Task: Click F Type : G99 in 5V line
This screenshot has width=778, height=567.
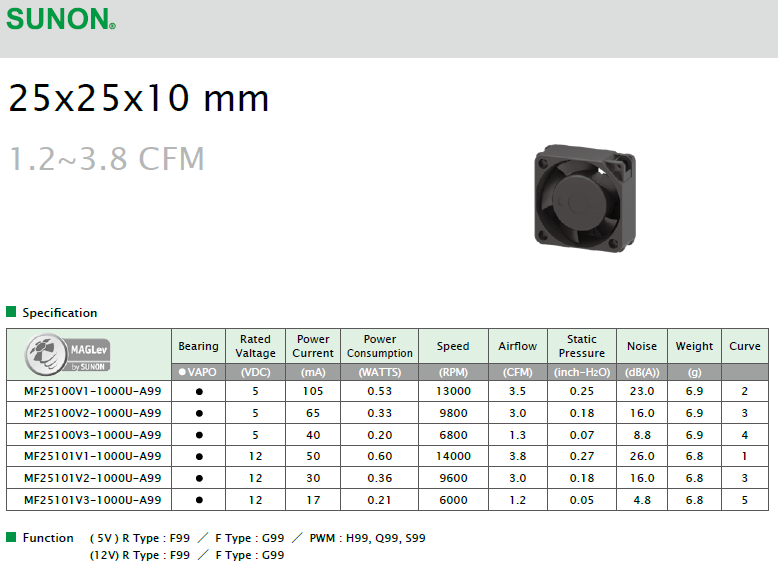Action: (x=250, y=538)
